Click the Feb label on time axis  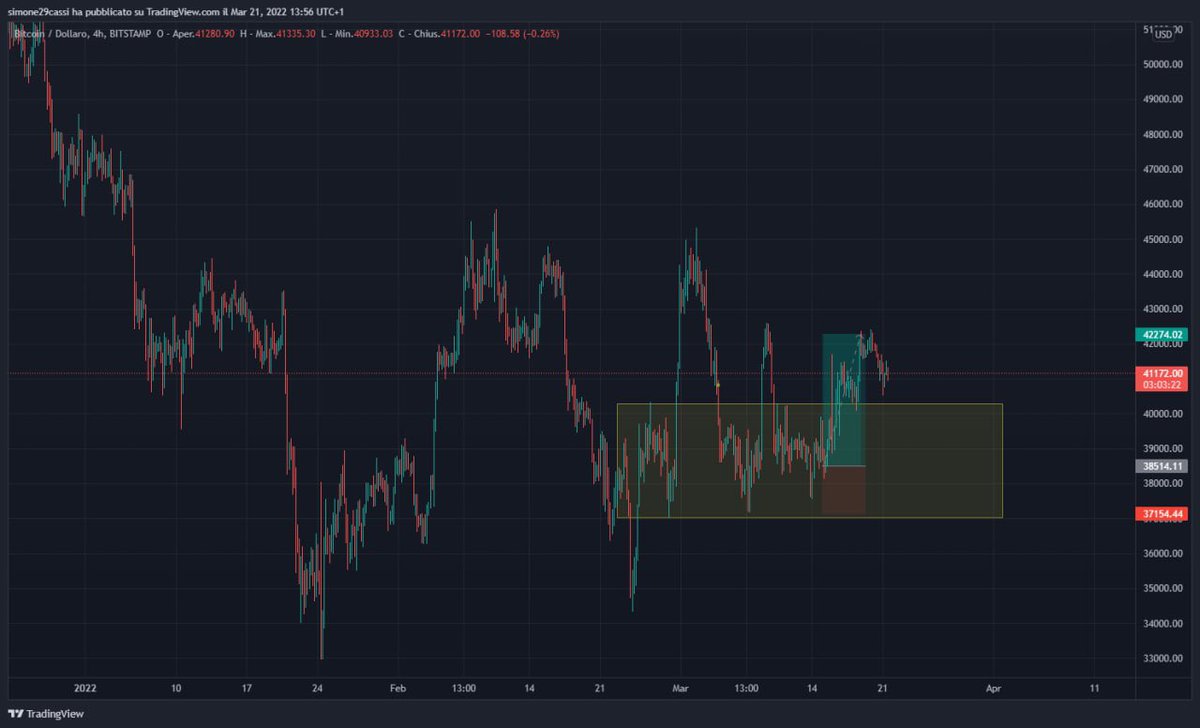398,688
